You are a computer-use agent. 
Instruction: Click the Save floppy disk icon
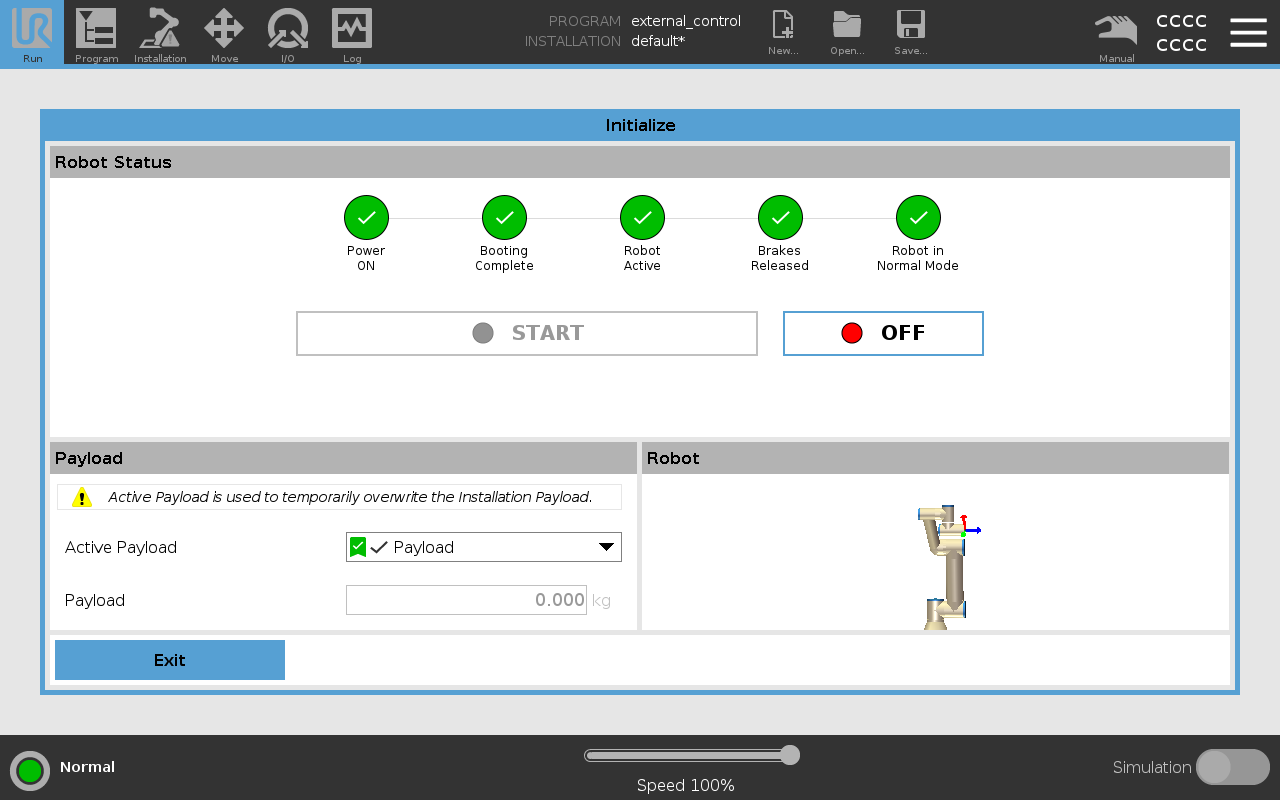pyautogui.click(x=910, y=32)
